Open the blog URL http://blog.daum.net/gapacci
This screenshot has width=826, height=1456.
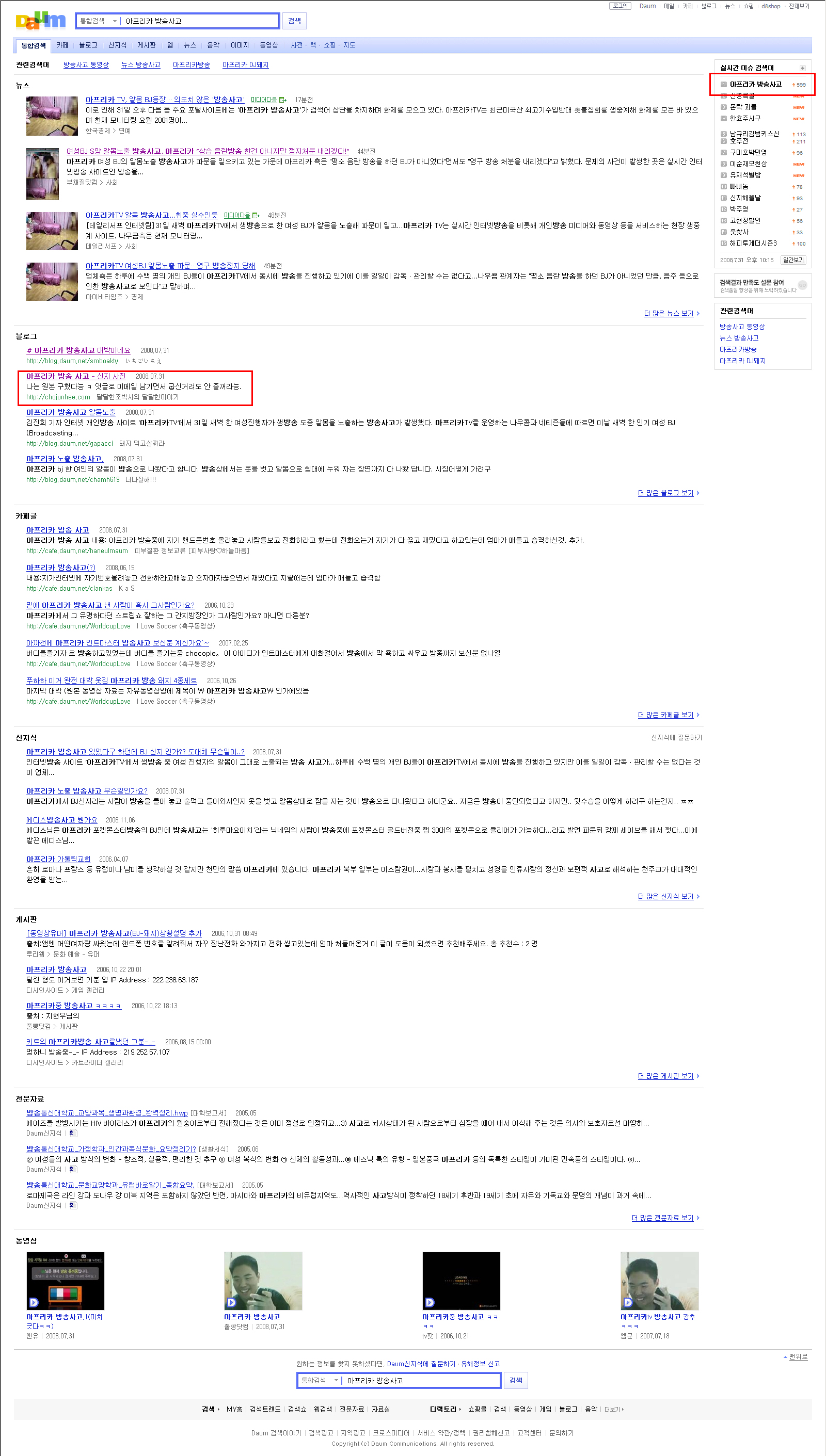pyautogui.click(x=70, y=443)
